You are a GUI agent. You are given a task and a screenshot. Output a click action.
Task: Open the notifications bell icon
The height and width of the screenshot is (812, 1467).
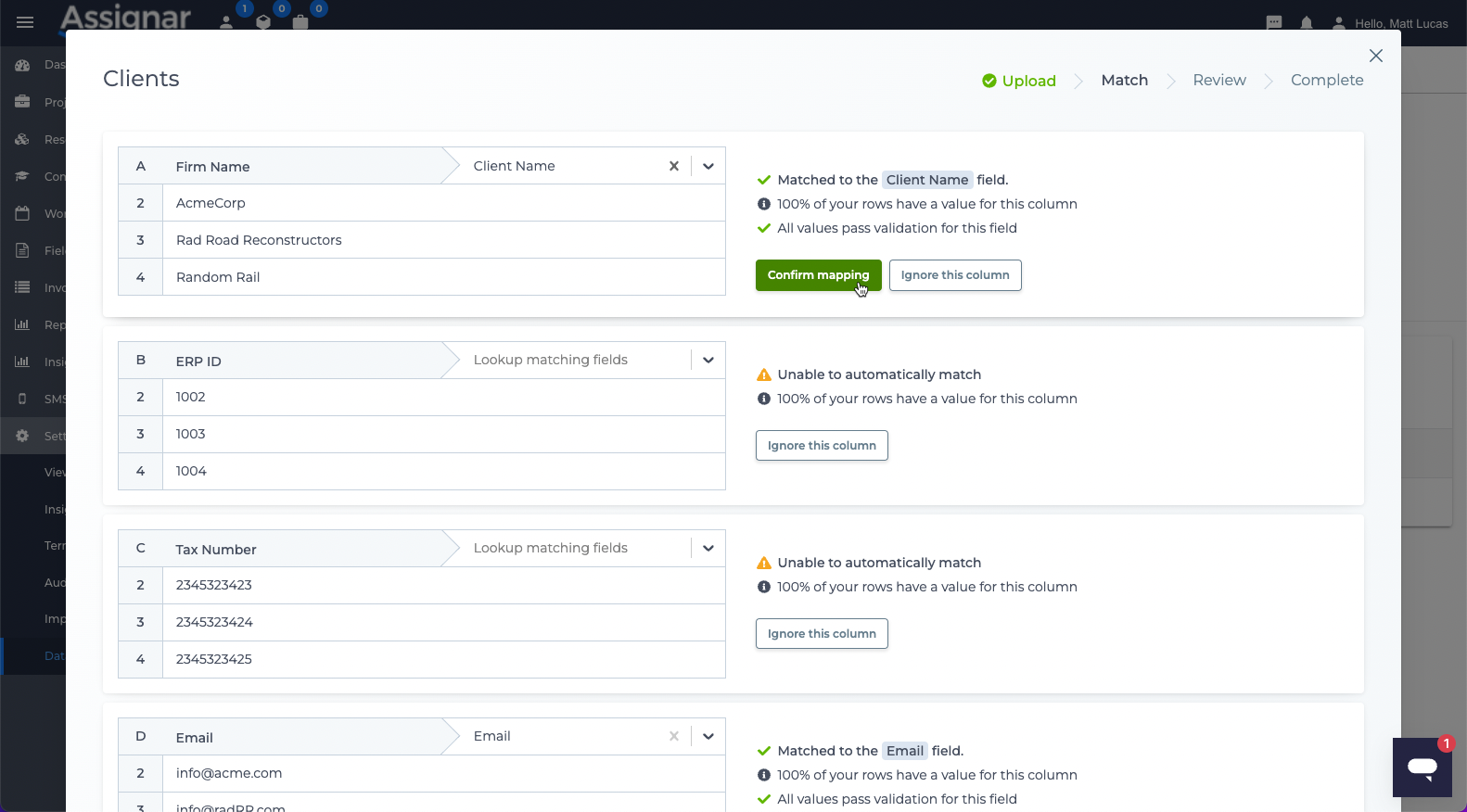click(1307, 23)
